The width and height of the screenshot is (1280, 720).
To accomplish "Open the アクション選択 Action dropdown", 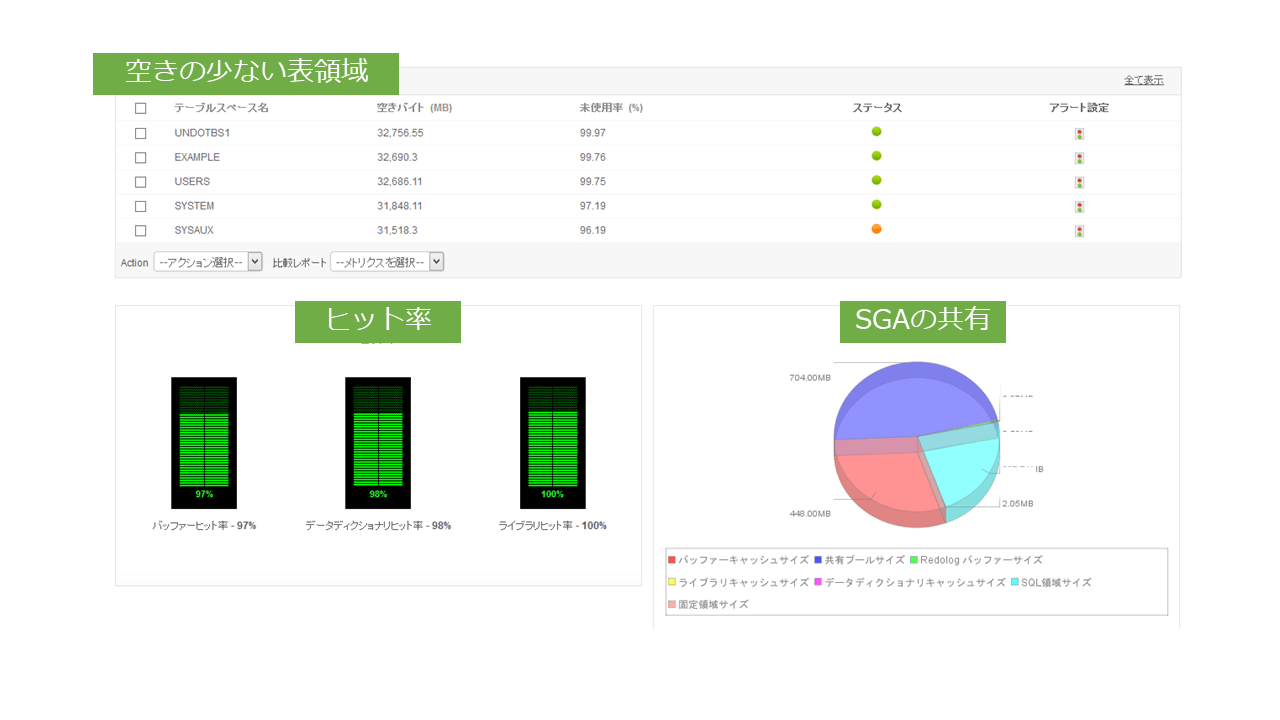I will click(208, 262).
